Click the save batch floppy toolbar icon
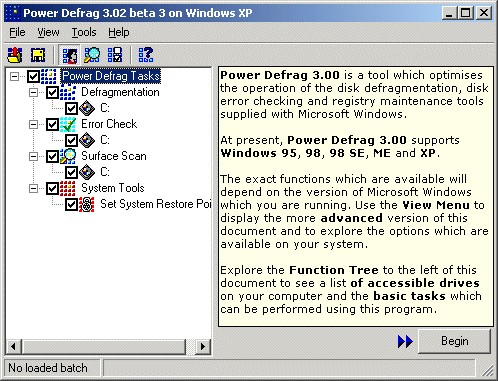The image size is (498, 381). pyautogui.click(x=38, y=55)
